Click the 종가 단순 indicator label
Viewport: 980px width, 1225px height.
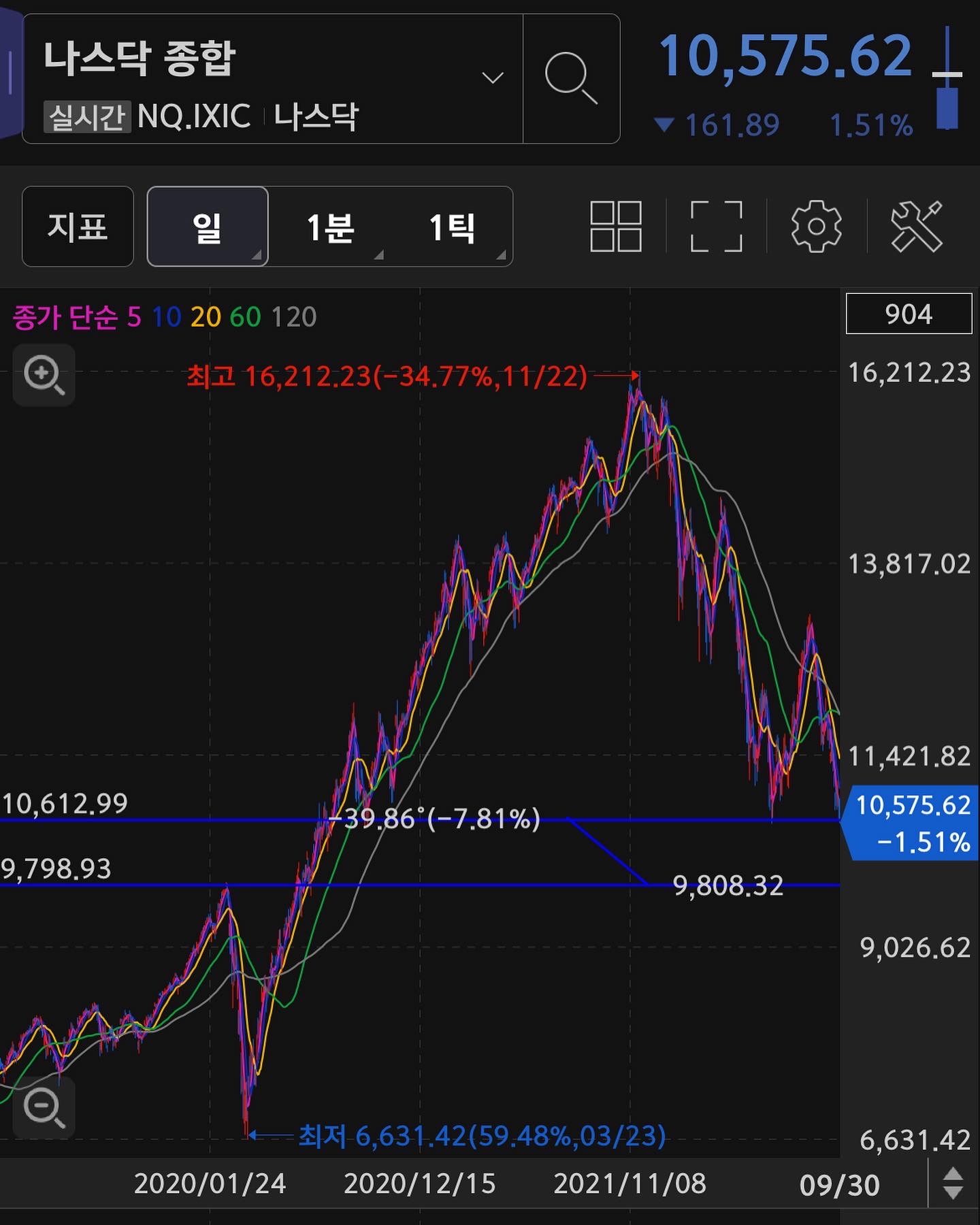[65, 317]
